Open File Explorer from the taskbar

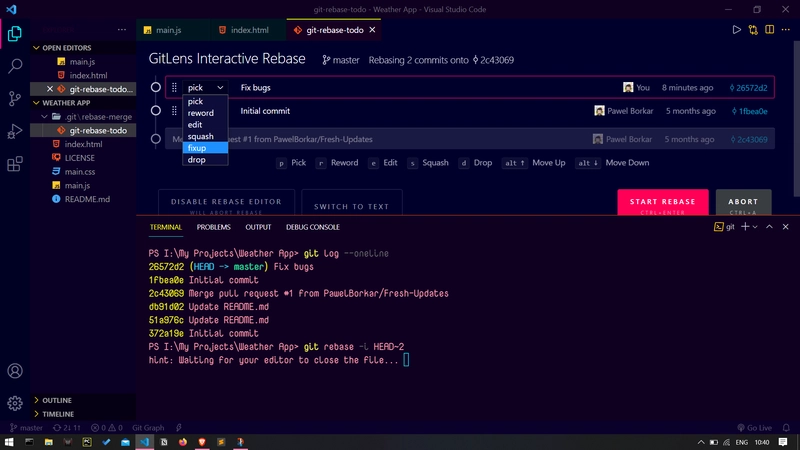point(48,442)
